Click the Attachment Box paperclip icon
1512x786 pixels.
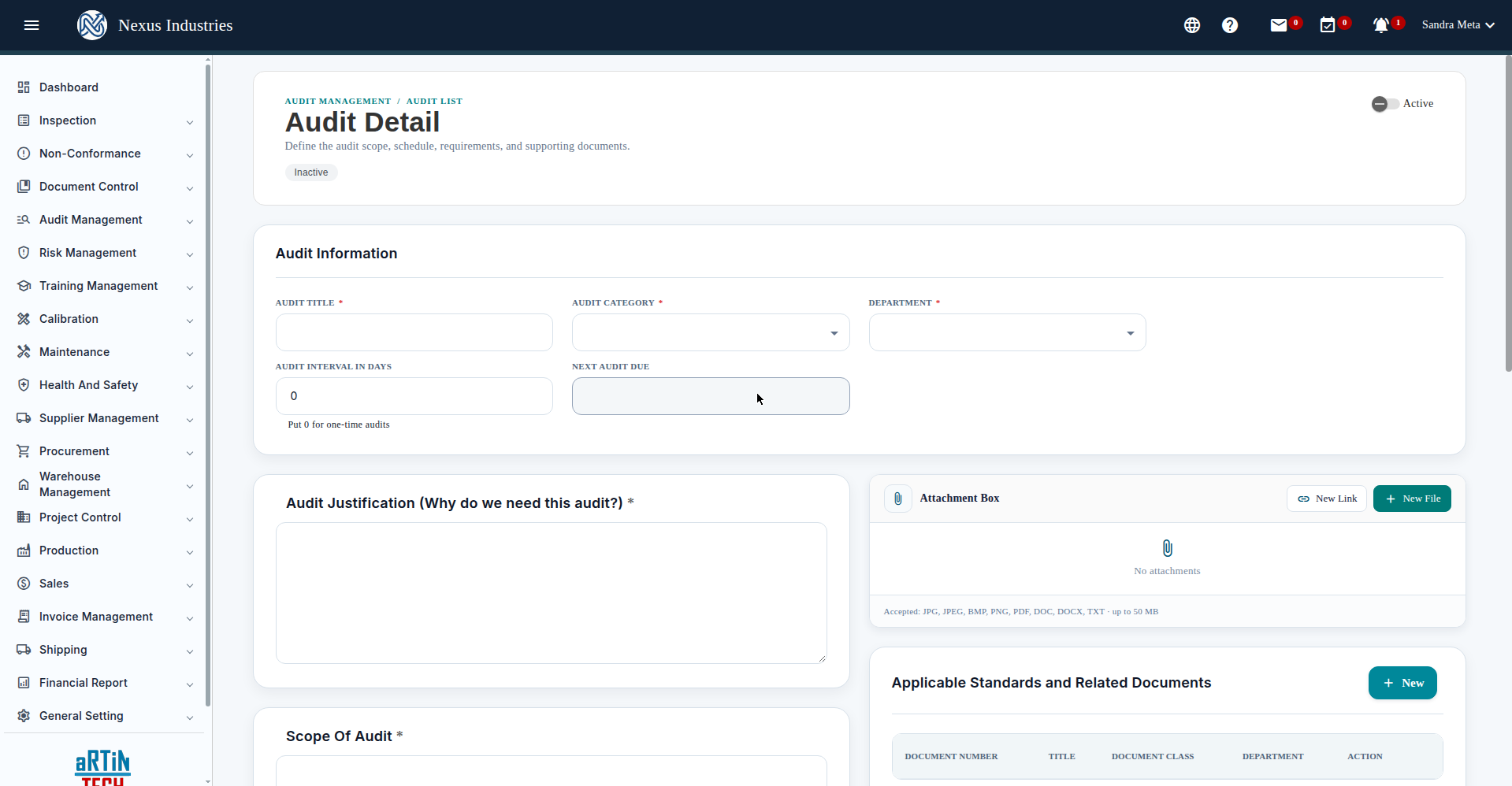898,499
